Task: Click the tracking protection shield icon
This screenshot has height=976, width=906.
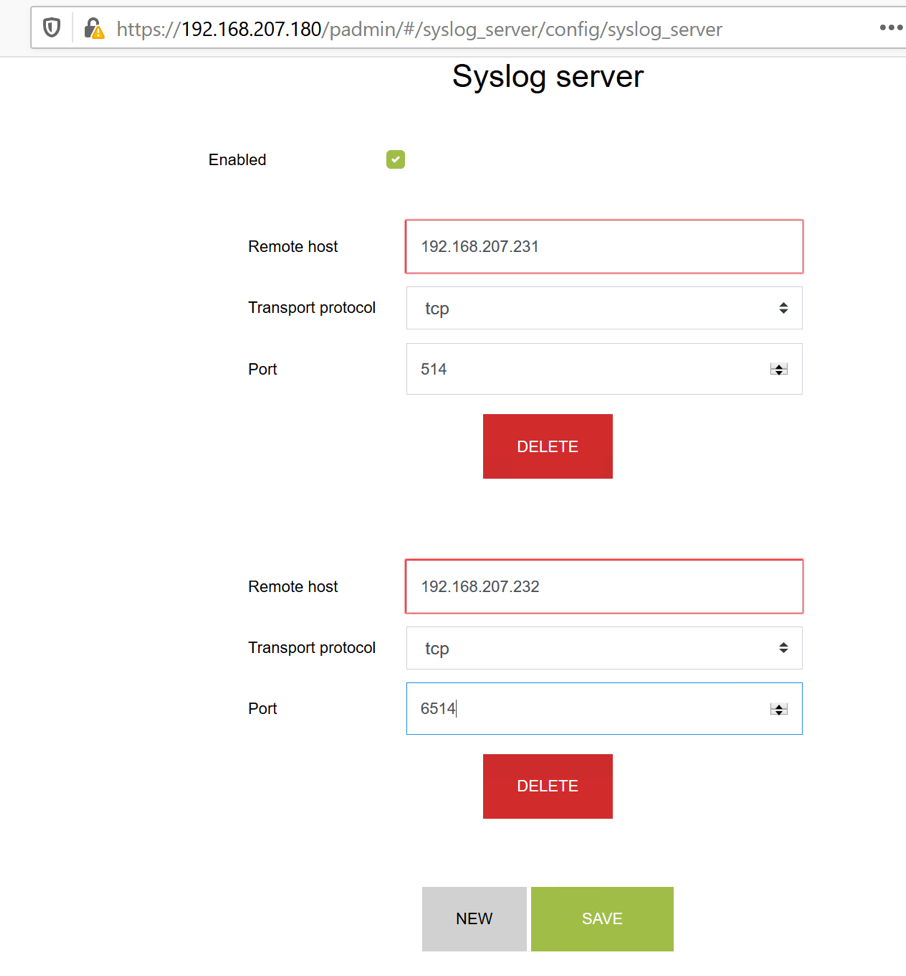Action: coord(52,28)
